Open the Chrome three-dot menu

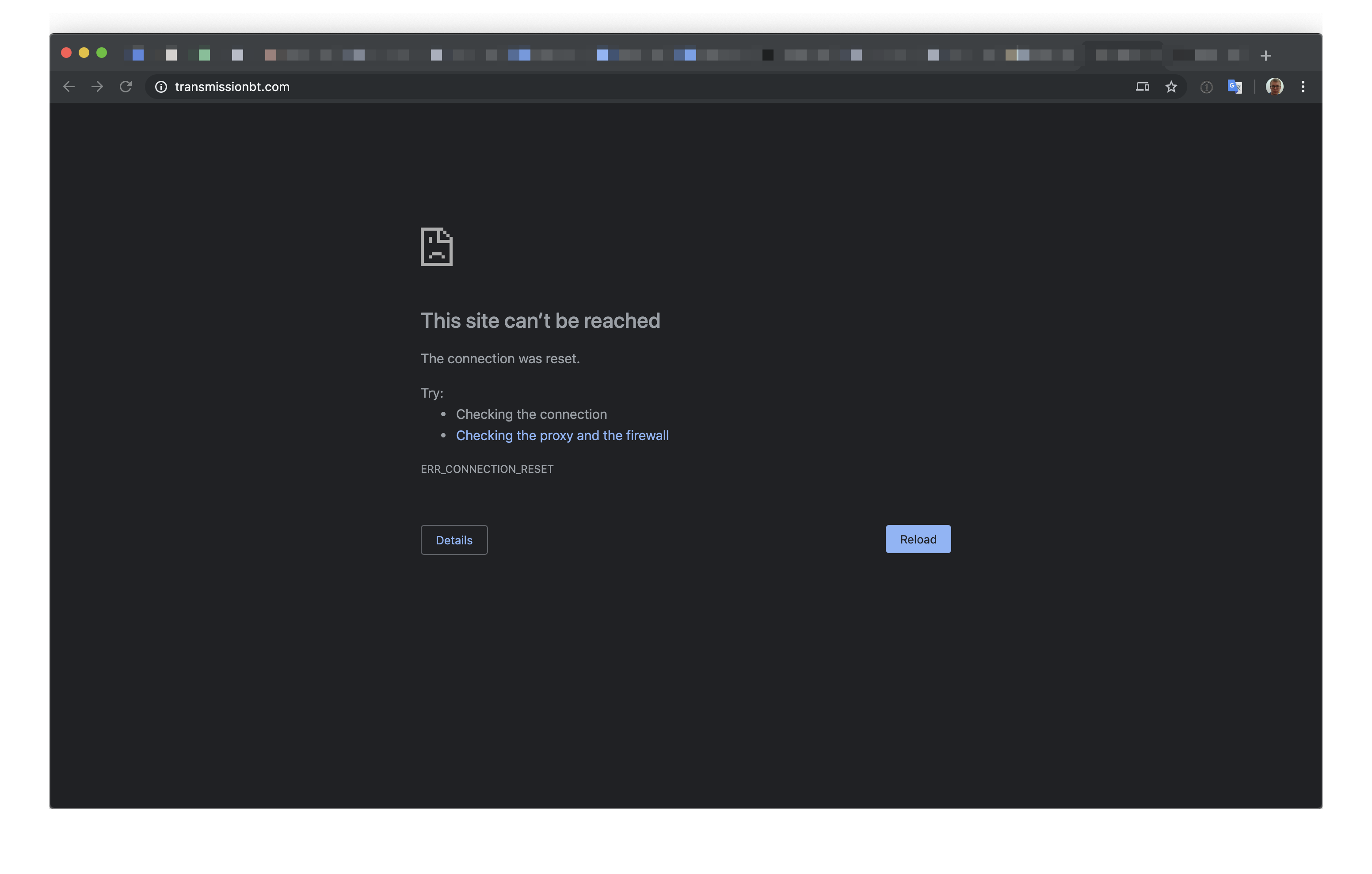click(1303, 87)
